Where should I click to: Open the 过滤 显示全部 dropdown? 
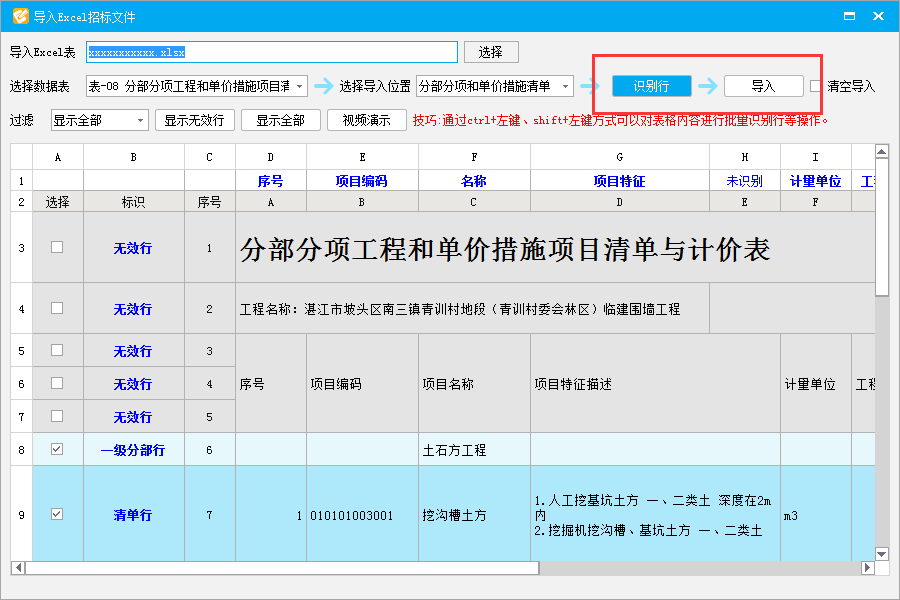(99, 120)
